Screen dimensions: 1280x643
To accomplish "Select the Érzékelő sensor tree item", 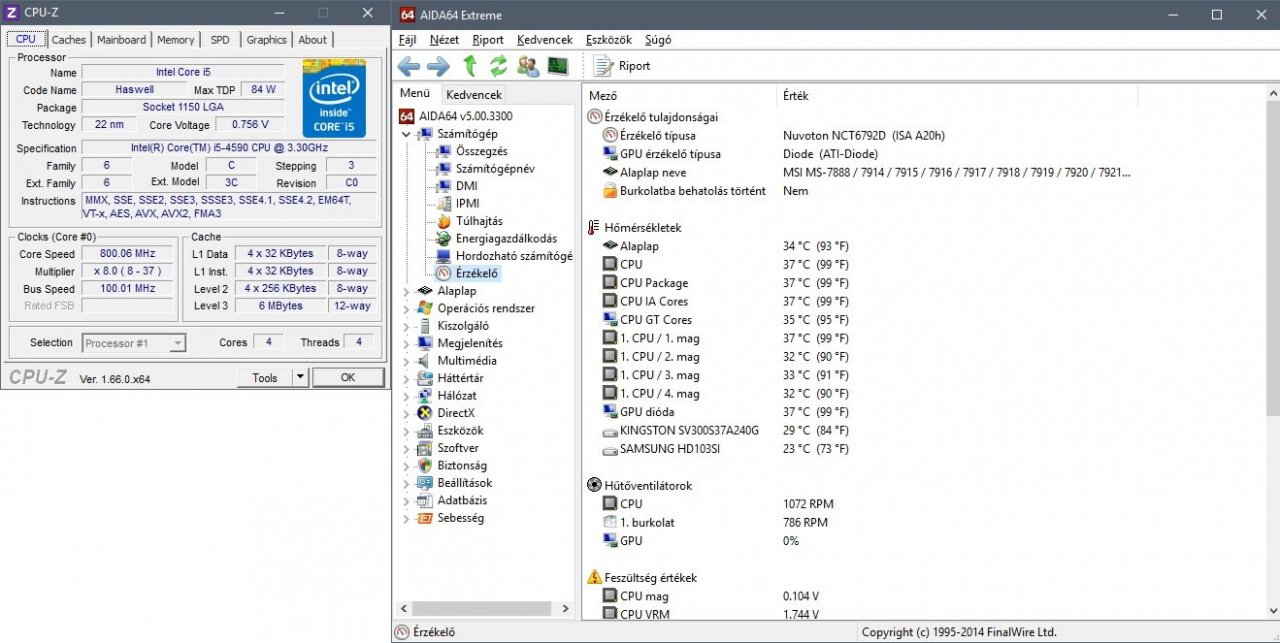I will tap(477, 273).
